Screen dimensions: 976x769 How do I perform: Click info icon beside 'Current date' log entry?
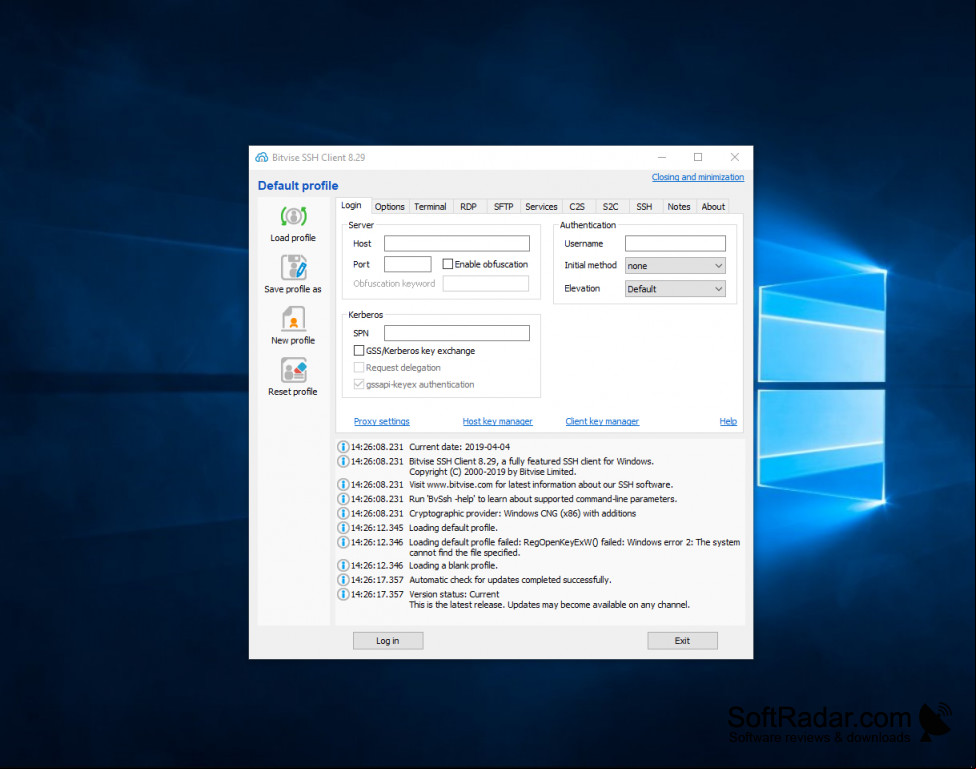tap(343, 447)
